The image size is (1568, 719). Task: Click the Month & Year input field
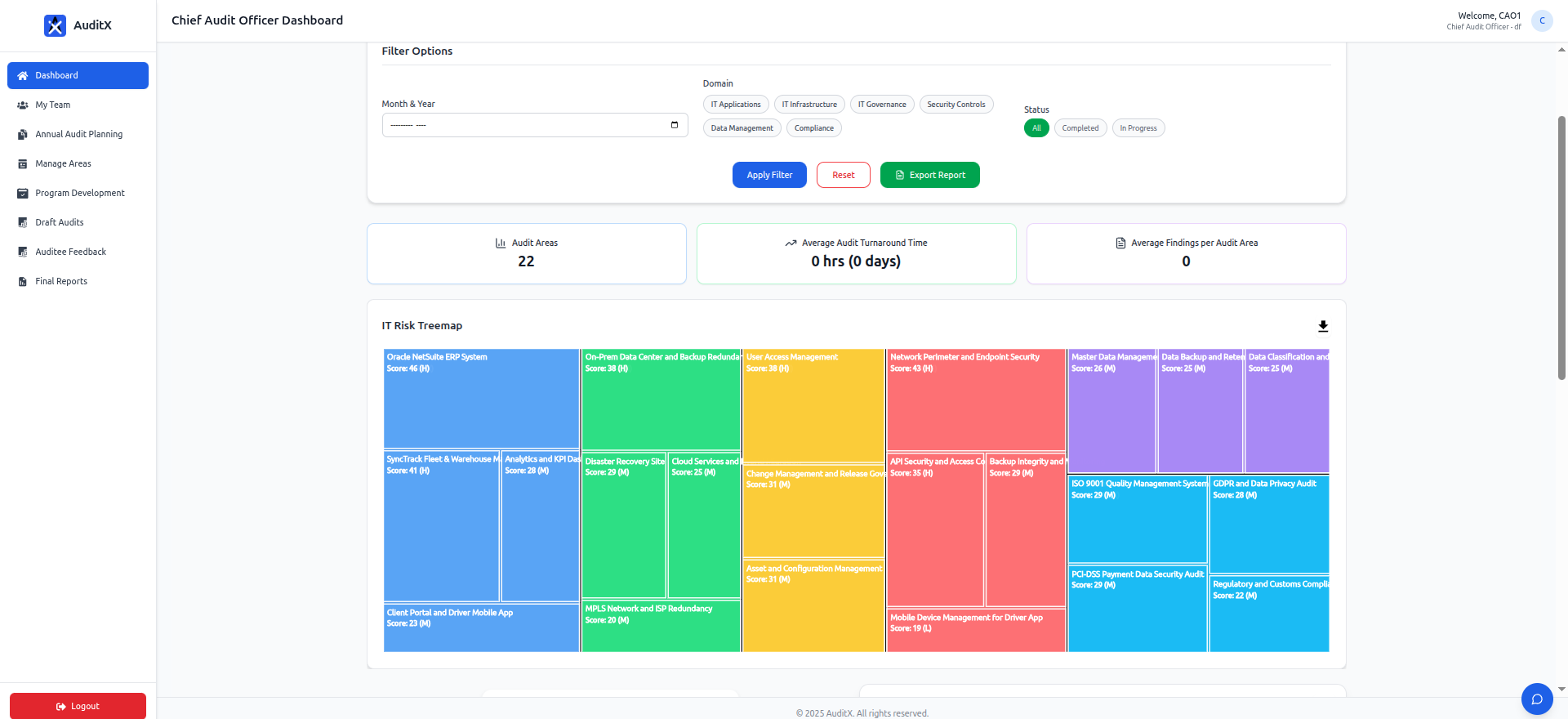tap(523, 125)
